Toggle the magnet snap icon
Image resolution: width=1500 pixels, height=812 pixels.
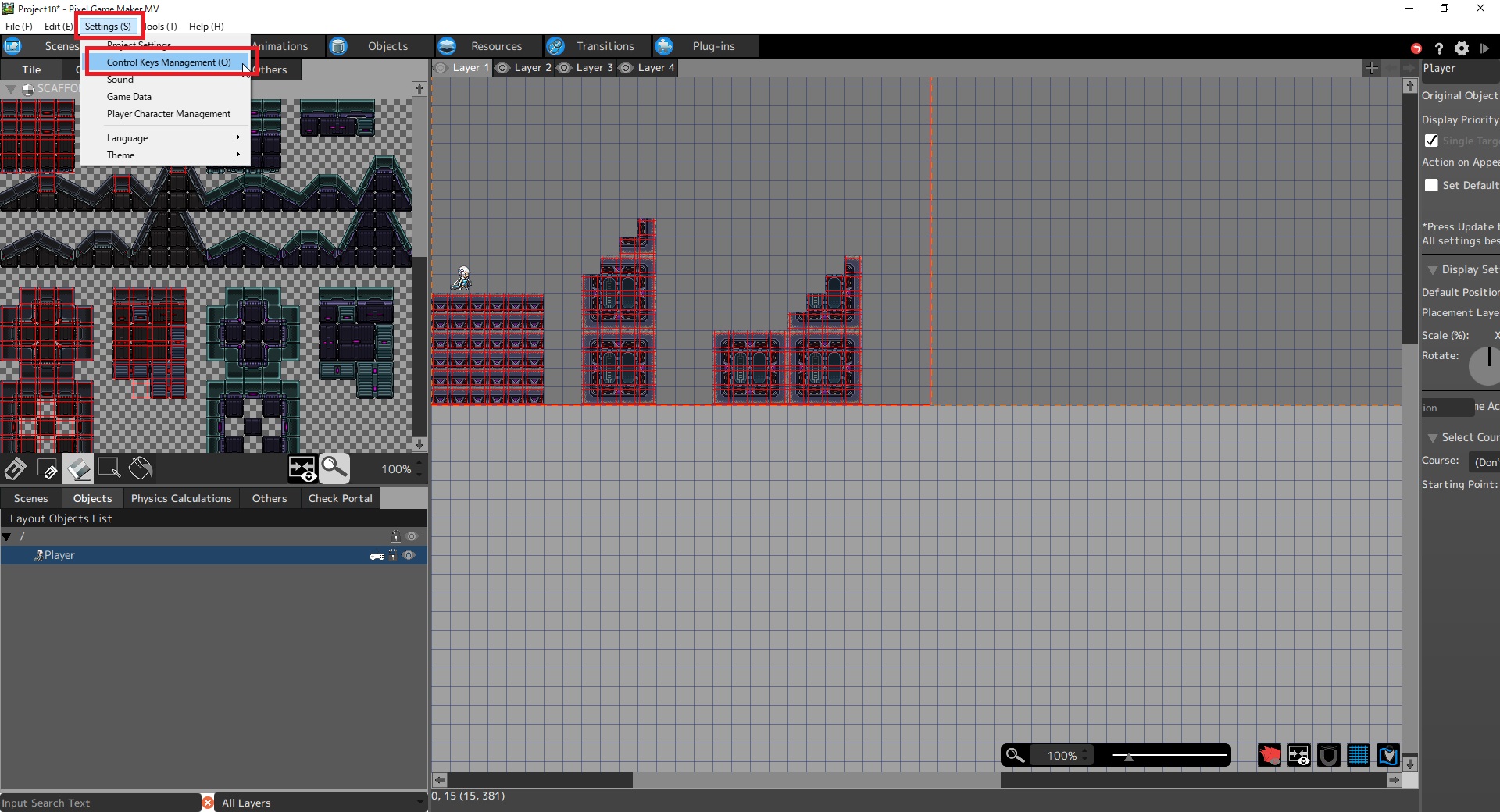click(x=1329, y=755)
